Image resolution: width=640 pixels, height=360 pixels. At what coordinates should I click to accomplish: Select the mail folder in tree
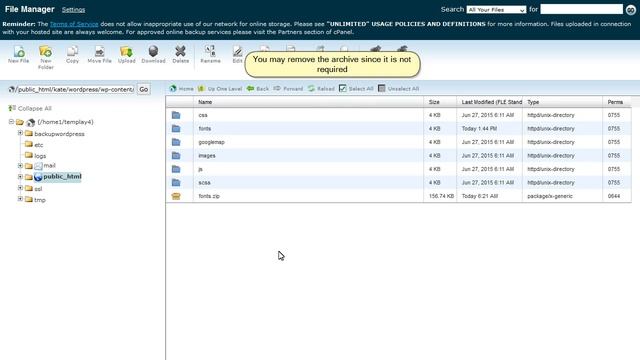pos(49,165)
